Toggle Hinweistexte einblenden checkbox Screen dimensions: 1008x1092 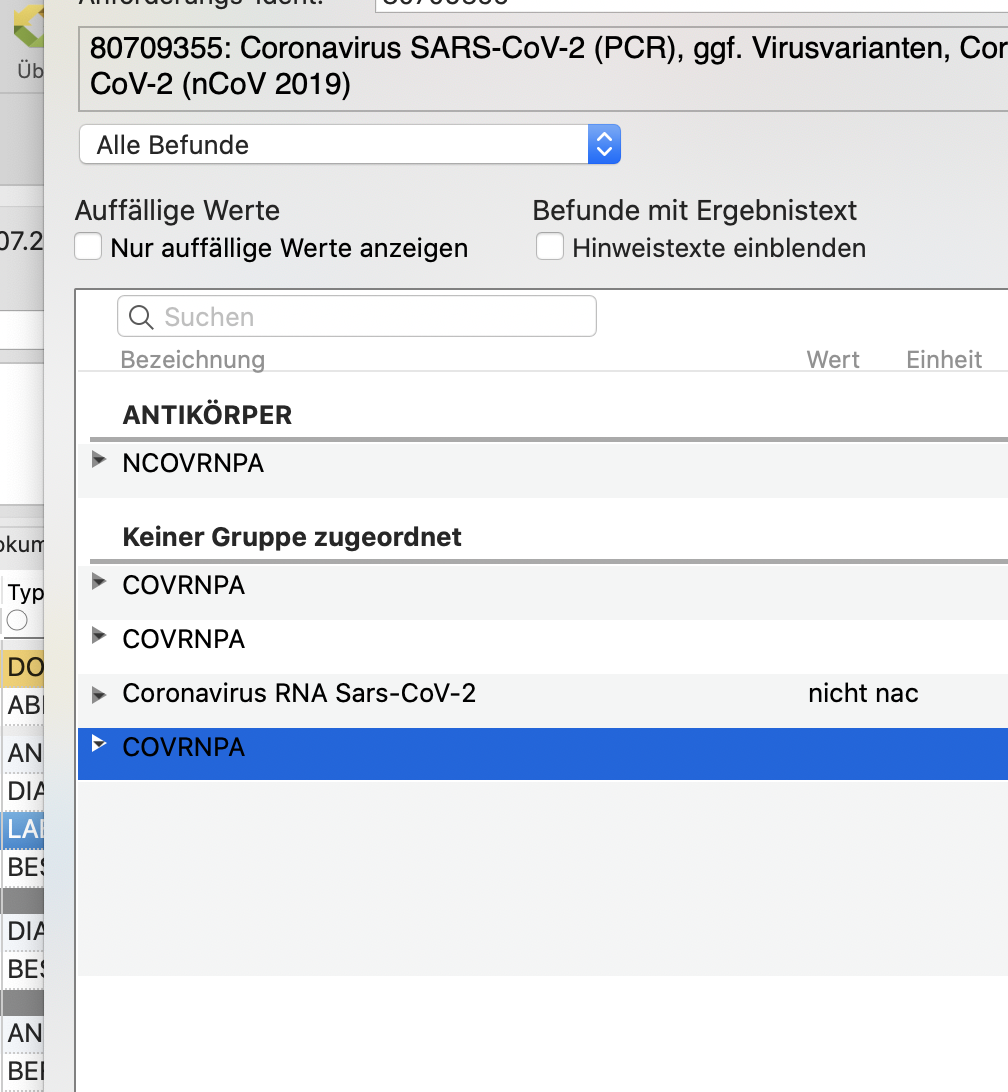tap(550, 247)
